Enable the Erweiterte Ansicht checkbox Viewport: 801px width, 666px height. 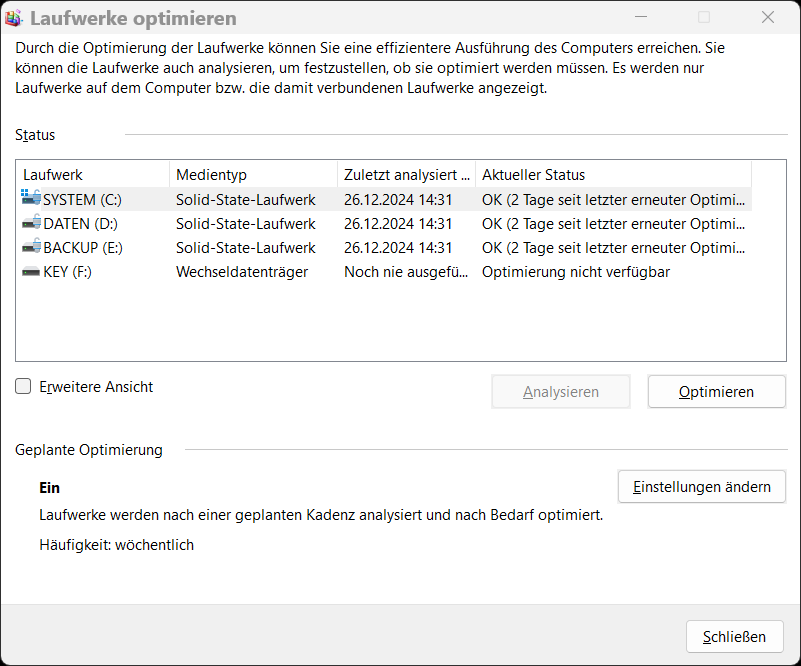pos(23,387)
